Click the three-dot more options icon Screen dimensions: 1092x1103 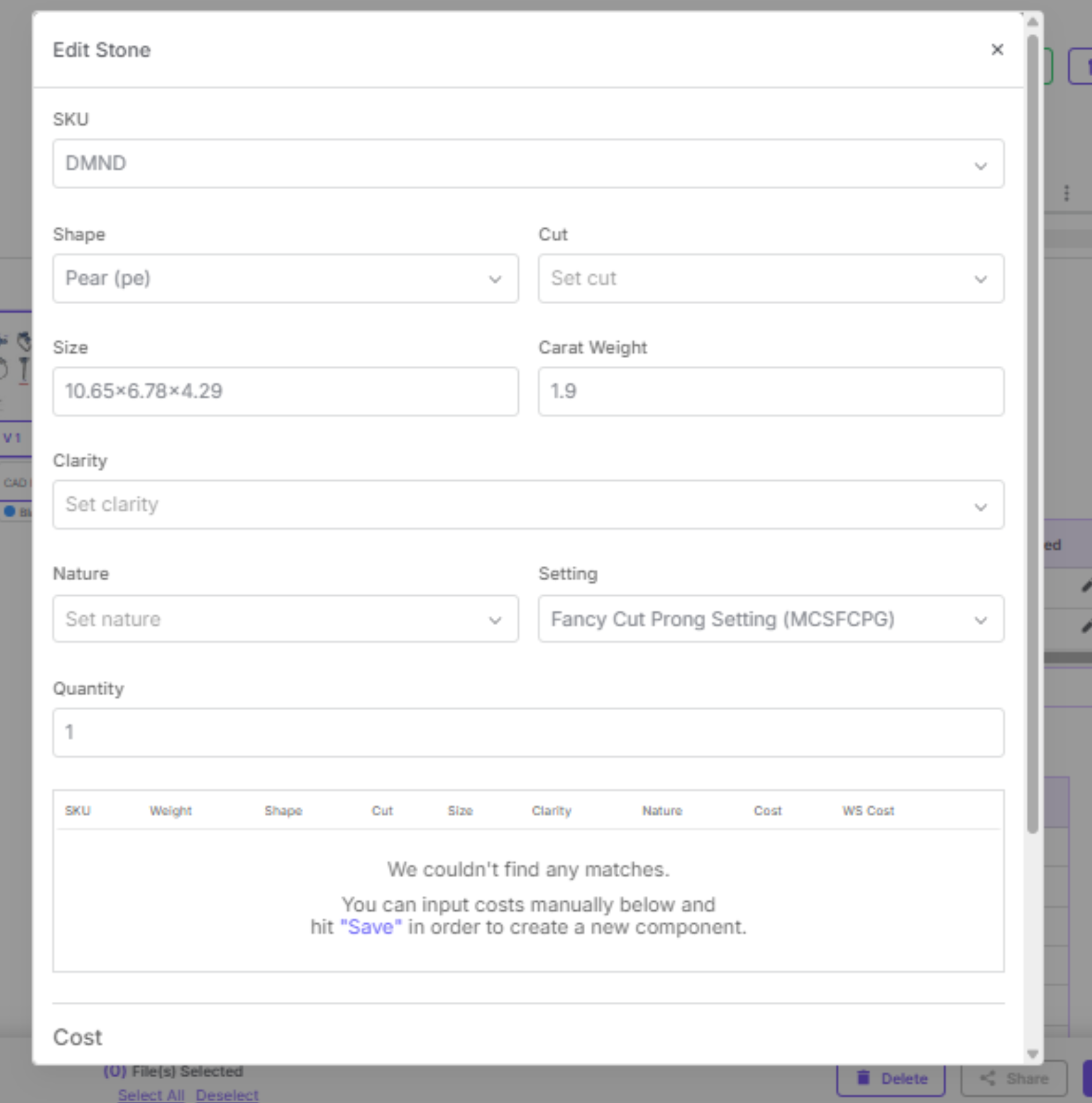tap(1066, 193)
